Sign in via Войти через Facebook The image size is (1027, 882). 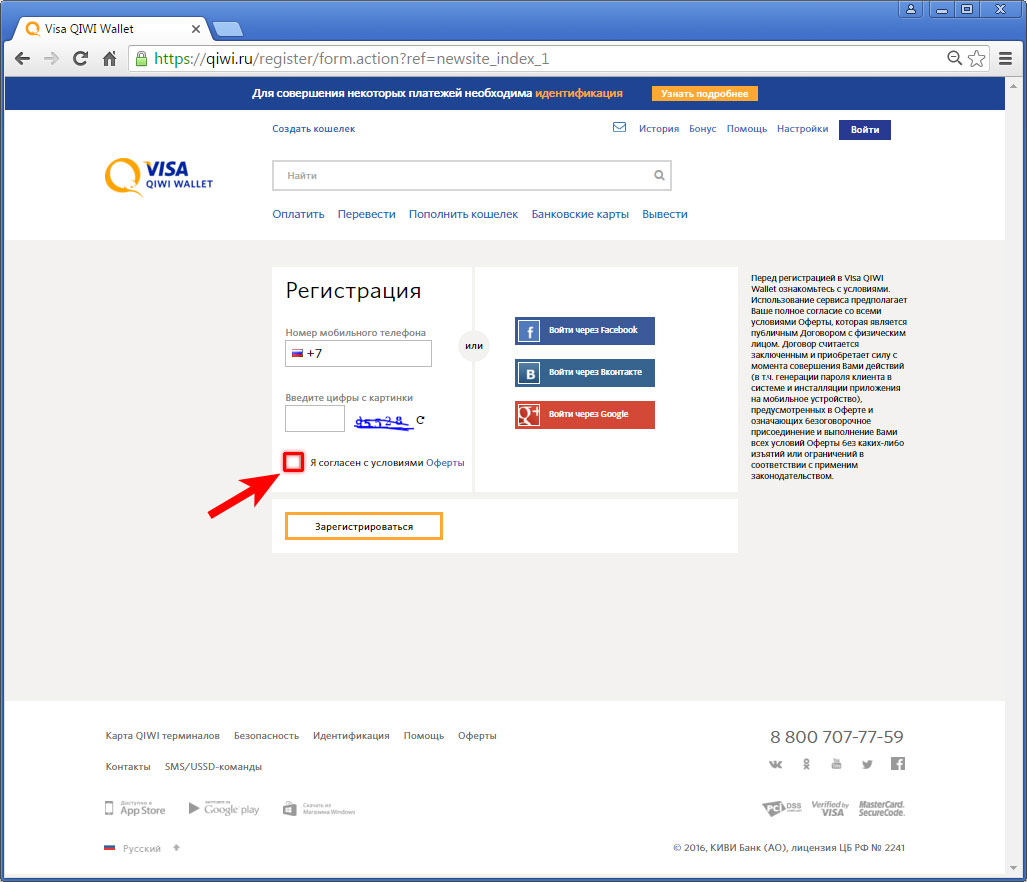click(x=585, y=330)
